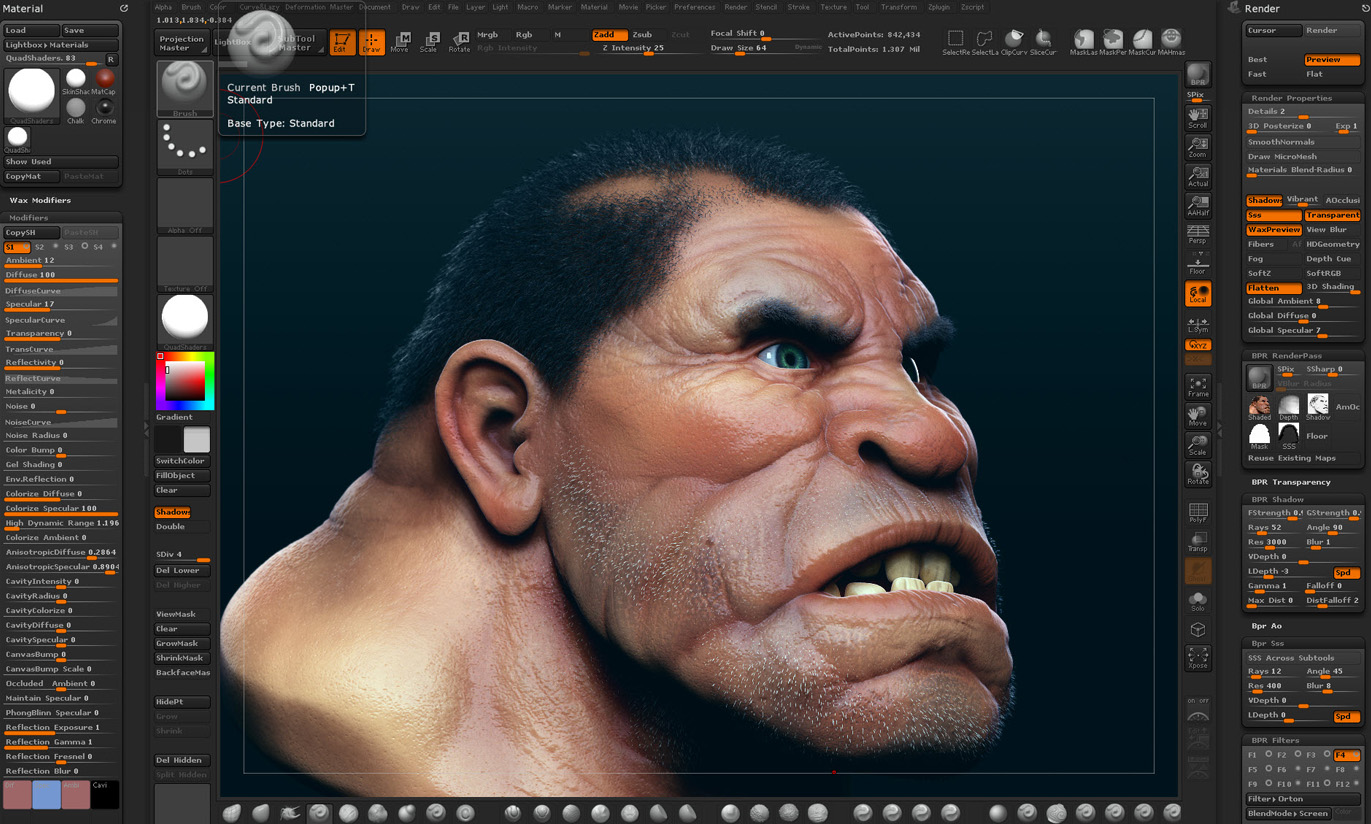Click the Zoom canvas icon
This screenshot has width=1371, height=824.
(x=1198, y=147)
